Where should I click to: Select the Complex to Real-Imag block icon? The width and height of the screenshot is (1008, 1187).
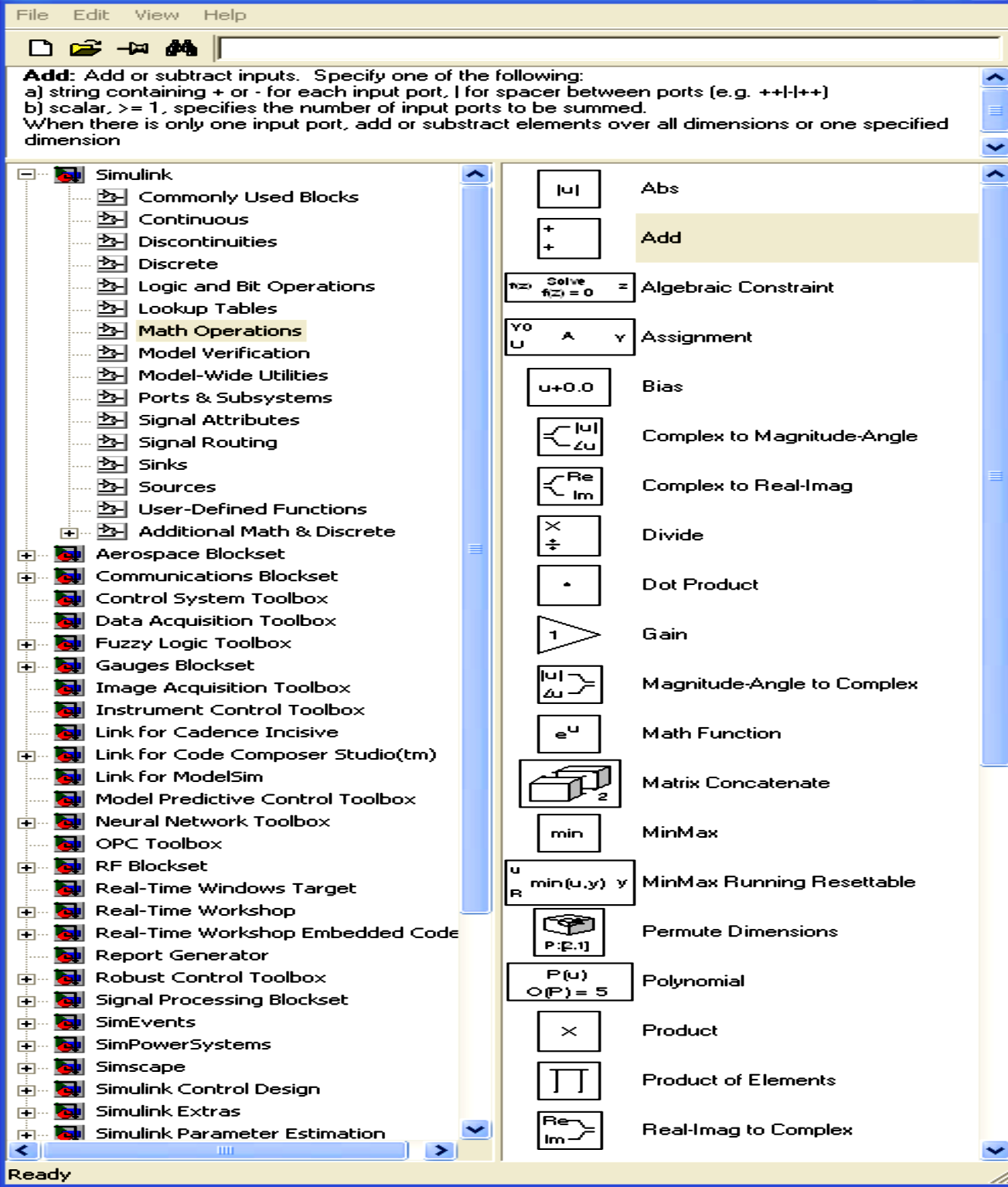pos(570,486)
